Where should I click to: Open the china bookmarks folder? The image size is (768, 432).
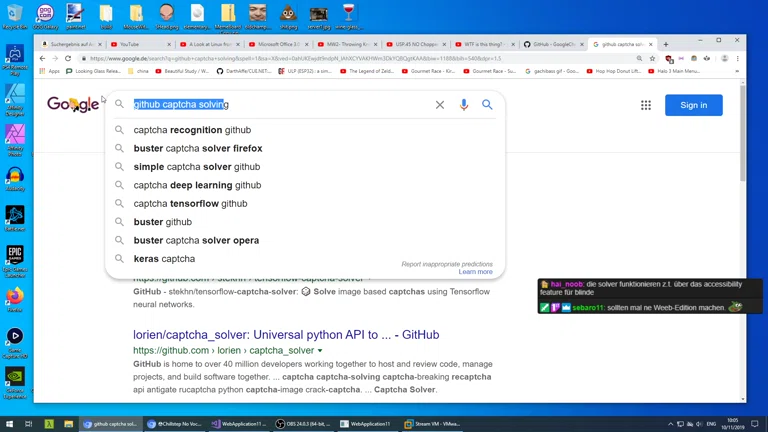coord(138,71)
